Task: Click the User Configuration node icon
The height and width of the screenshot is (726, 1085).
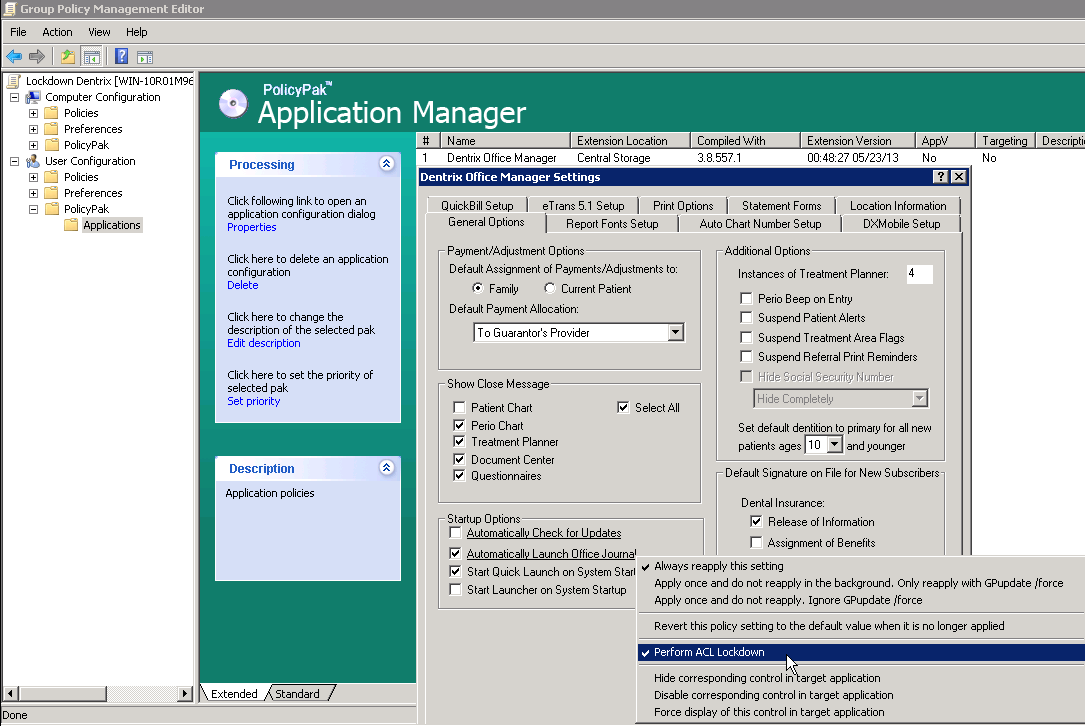Action: point(33,161)
